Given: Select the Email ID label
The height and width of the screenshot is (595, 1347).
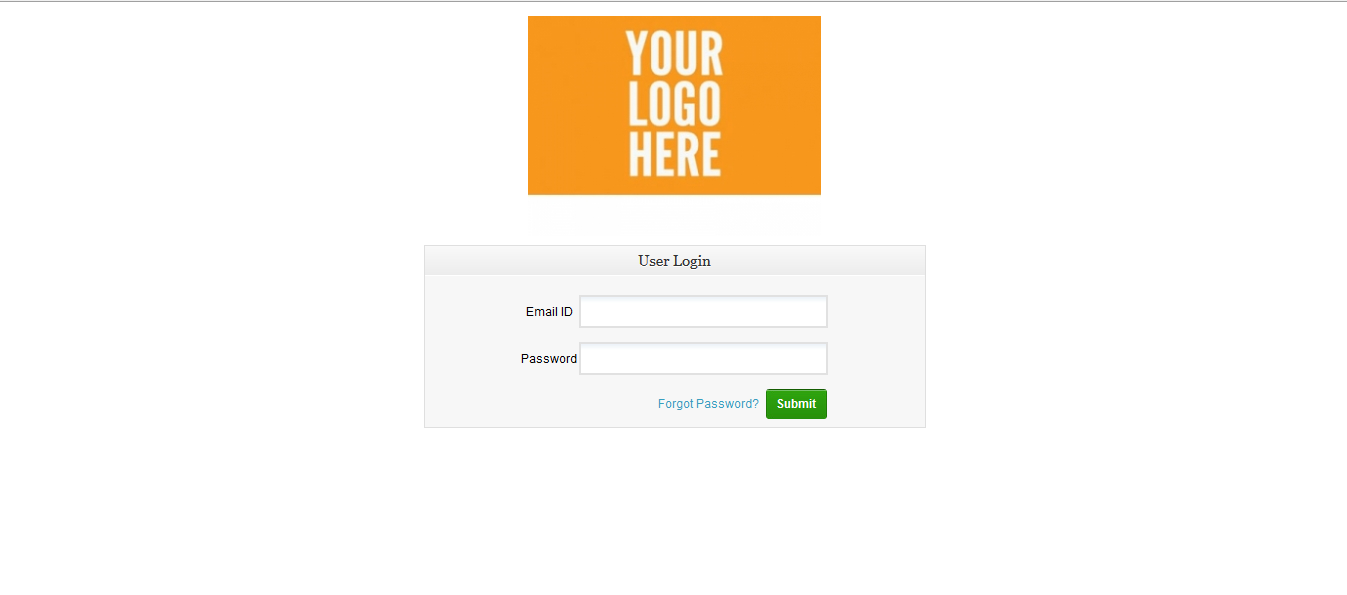Looking at the screenshot, I should (549, 312).
